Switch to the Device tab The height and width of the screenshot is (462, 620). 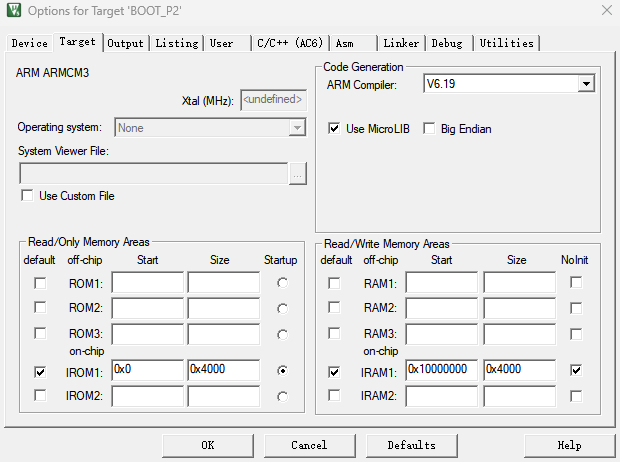(29, 43)
